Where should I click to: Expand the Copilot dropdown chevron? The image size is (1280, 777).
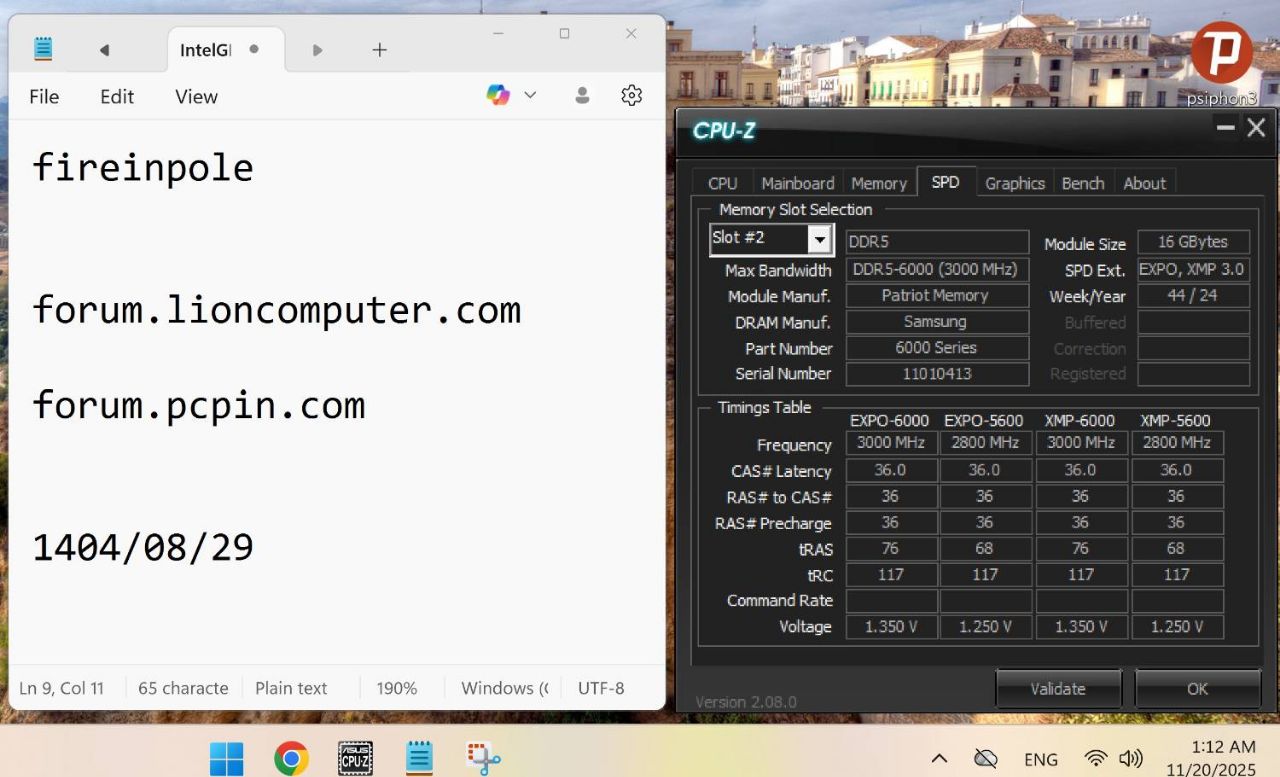tap(530, 96)
